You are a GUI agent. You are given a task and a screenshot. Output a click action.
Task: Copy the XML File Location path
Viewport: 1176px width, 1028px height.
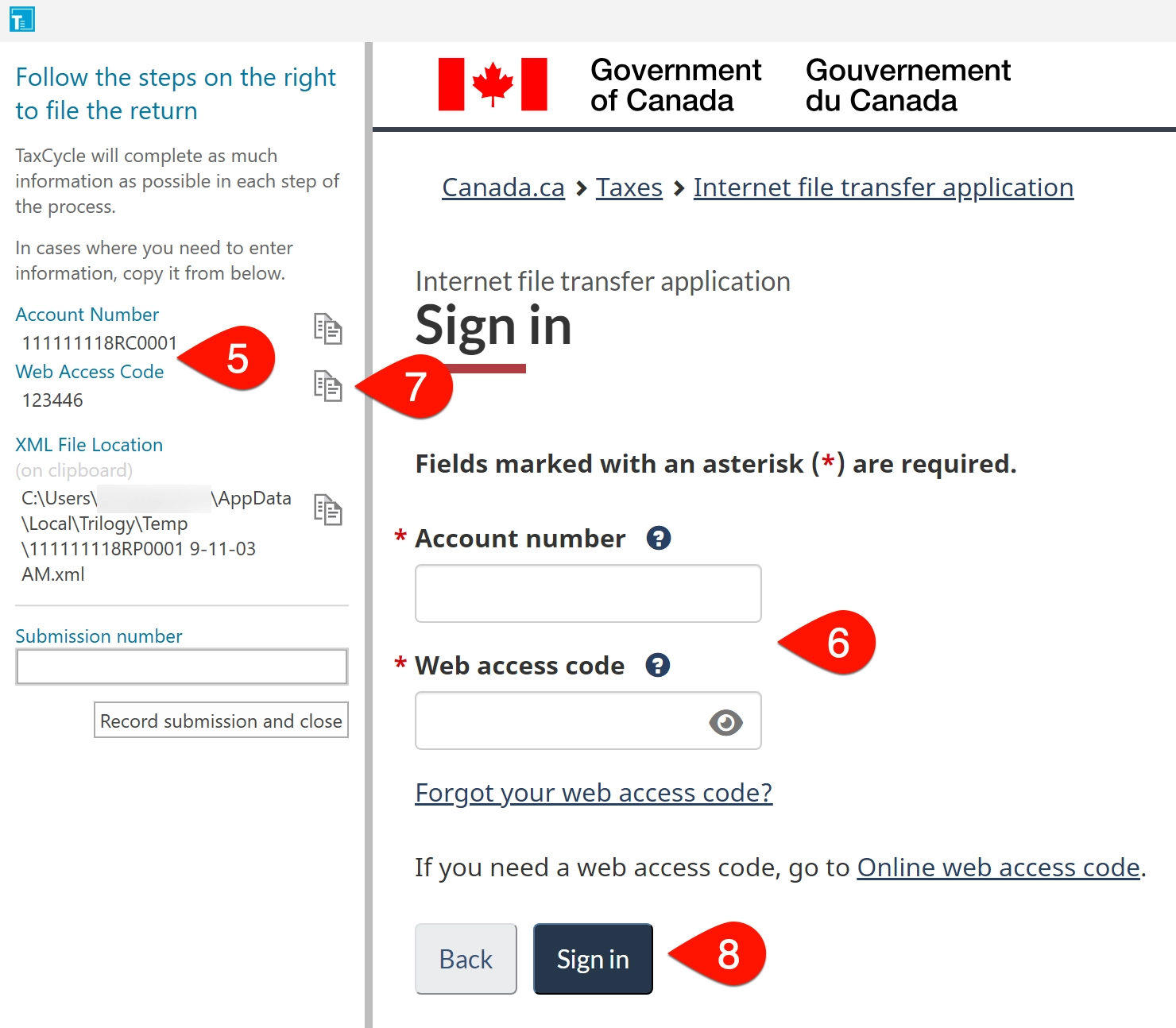coord(327,509)
